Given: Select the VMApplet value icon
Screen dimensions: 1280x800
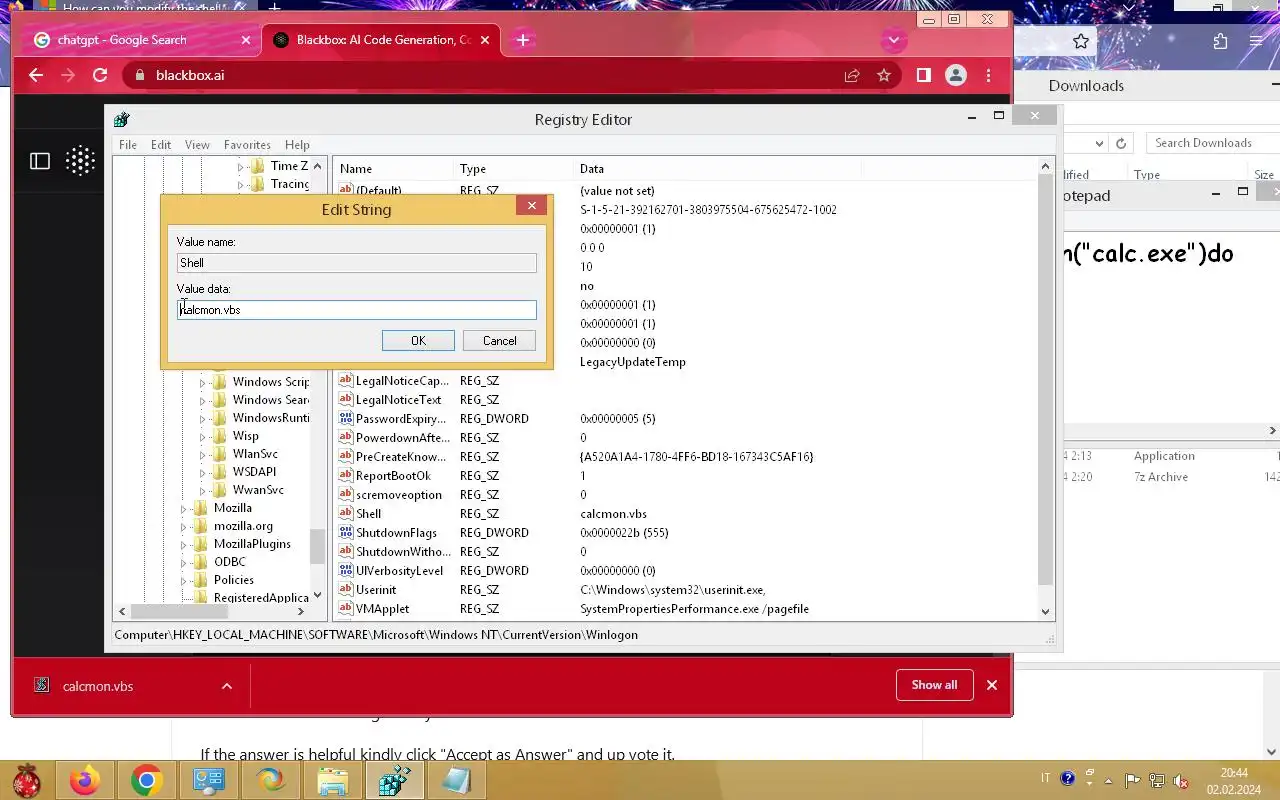Looking at the screenshot, I should tap(346, 609).
